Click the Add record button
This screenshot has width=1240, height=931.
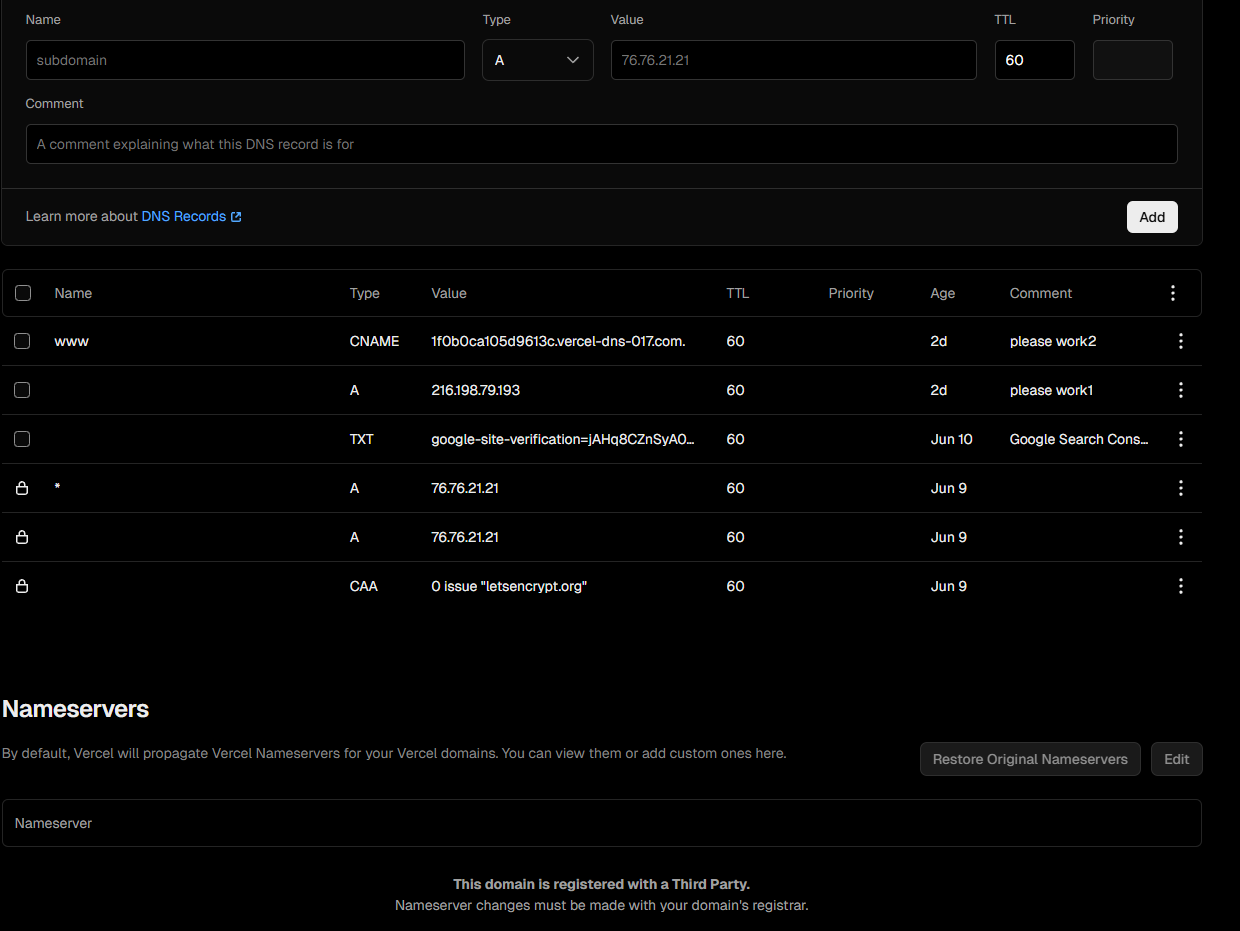click(1152, 217)
